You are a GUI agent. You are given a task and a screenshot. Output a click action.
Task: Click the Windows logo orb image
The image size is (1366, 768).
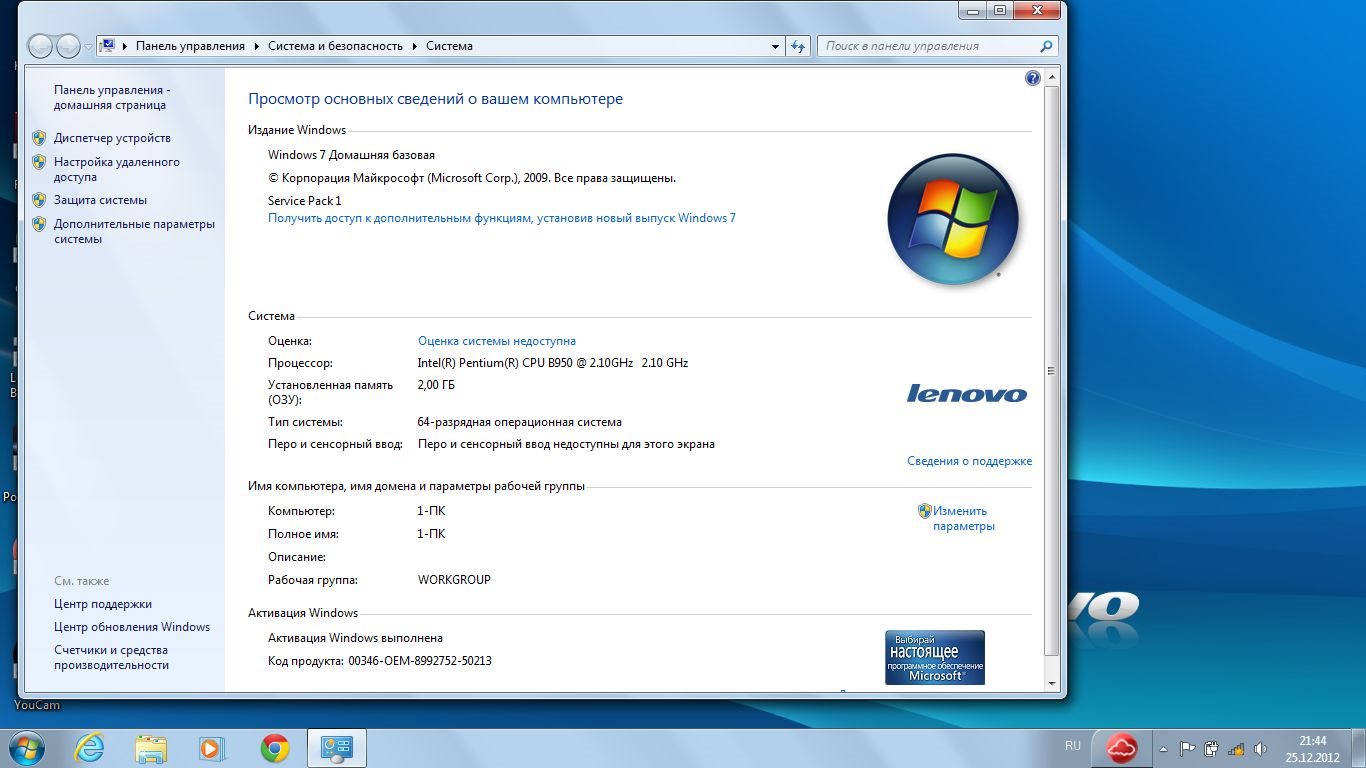[x=953, y=219]
